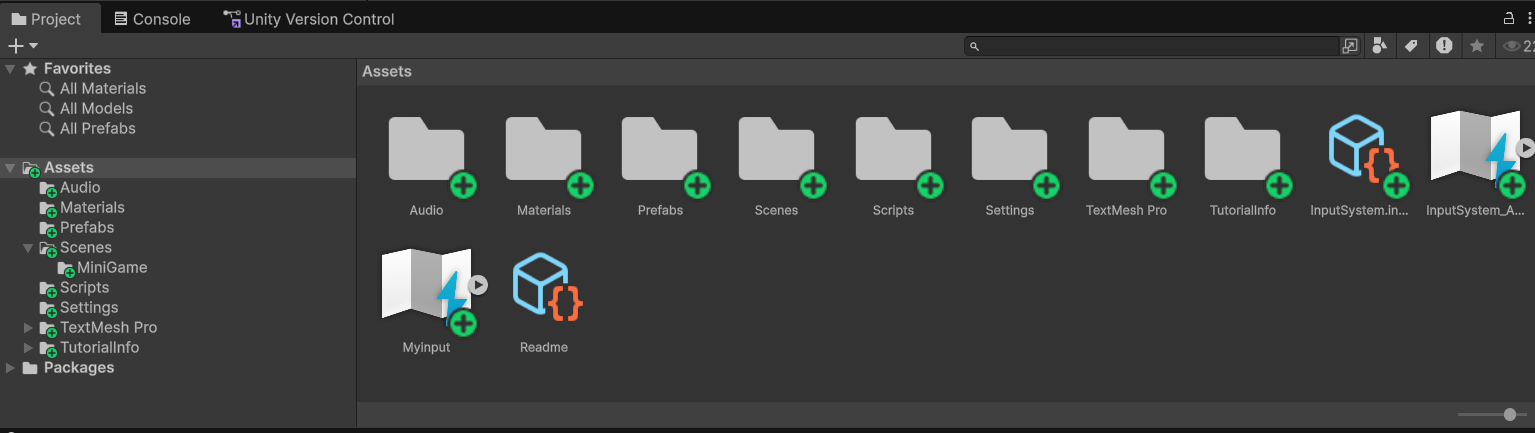Click the Search by Label tag icon

1411,46
